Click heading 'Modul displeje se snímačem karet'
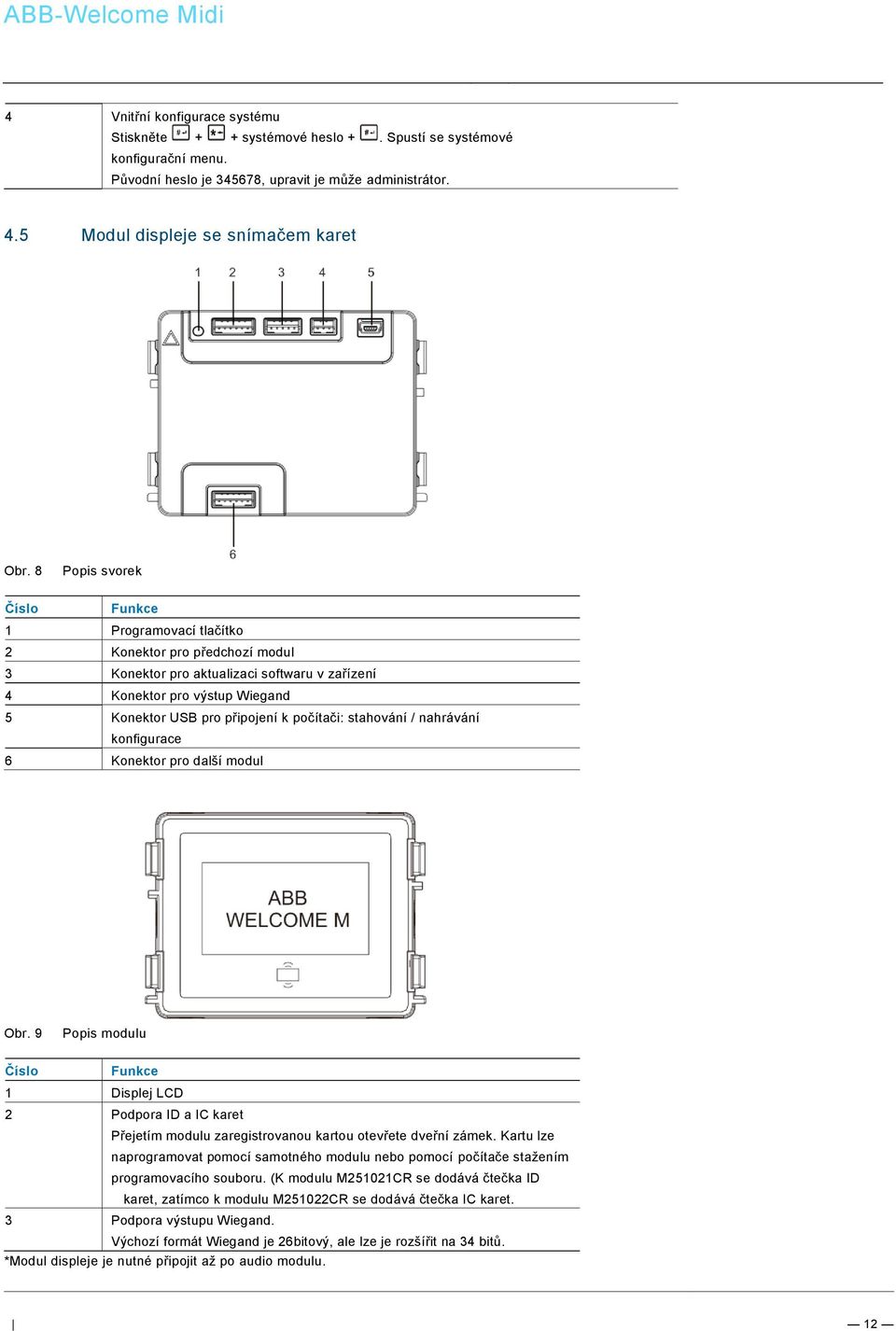Screen dimensions: 896x1331 (218, 235)
